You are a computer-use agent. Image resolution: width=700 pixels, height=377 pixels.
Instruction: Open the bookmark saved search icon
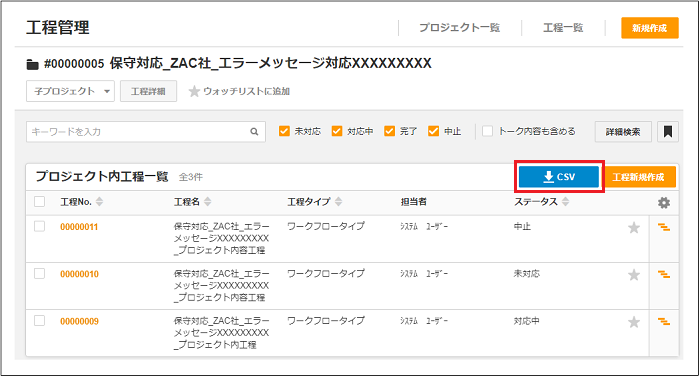pos(668,132)
